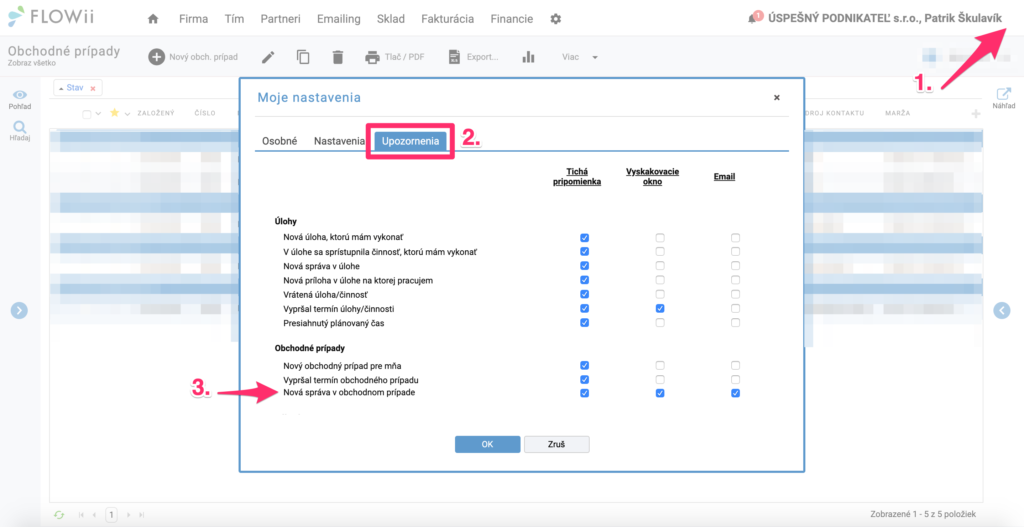
Task: Cancel with the Zruš button
Action: tap(556, 444)
